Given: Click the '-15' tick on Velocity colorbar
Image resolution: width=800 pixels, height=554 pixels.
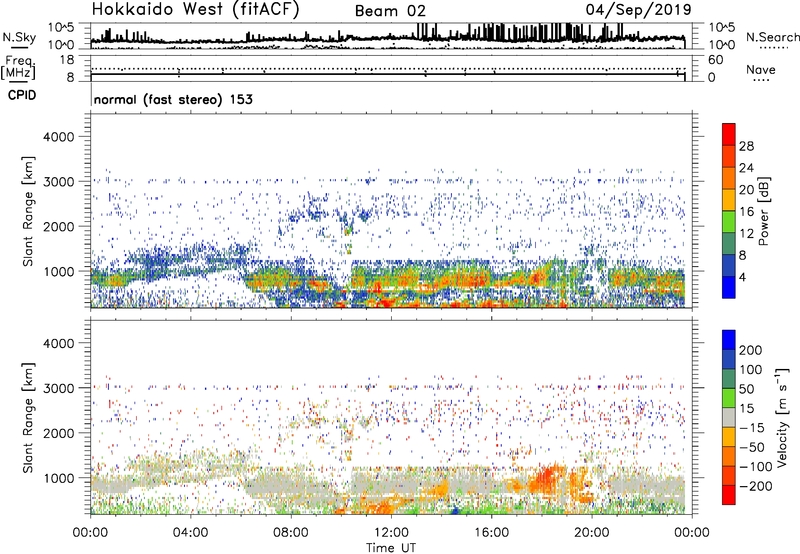Looking at the screenshot, I should [752, 428].
